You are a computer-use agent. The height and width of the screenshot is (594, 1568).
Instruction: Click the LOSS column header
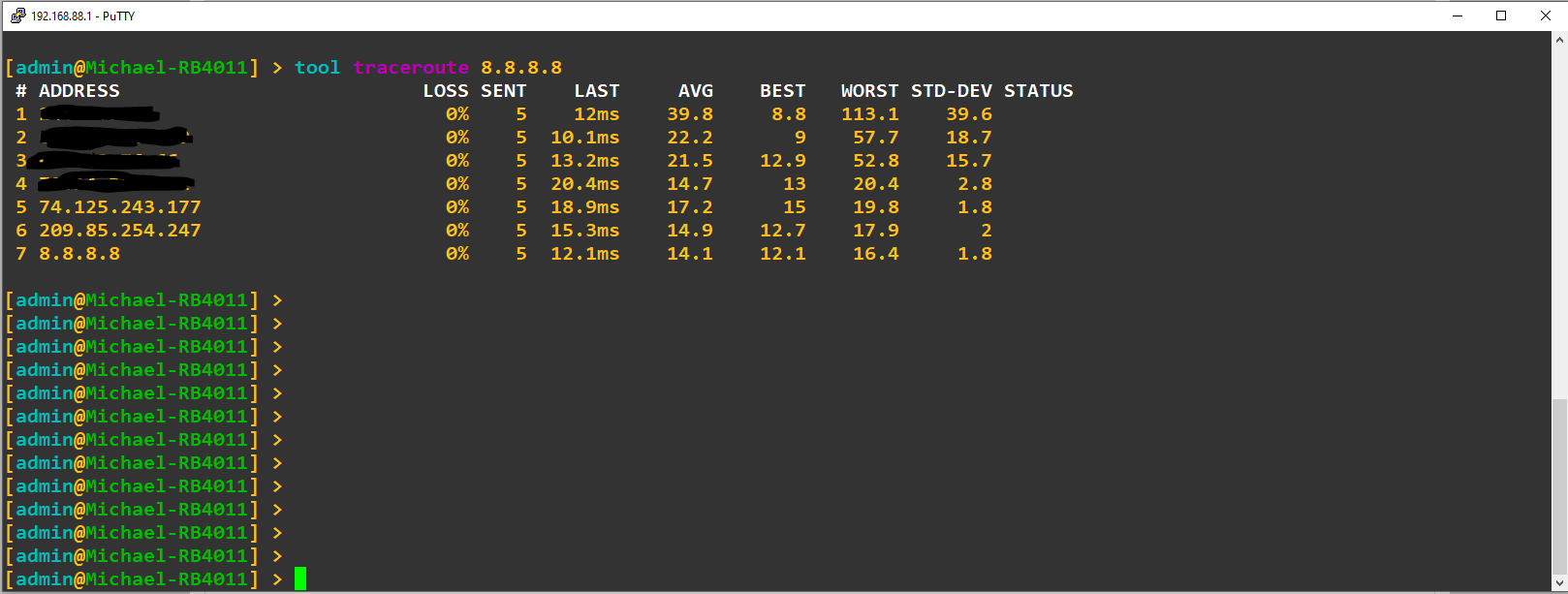point(446,91)
